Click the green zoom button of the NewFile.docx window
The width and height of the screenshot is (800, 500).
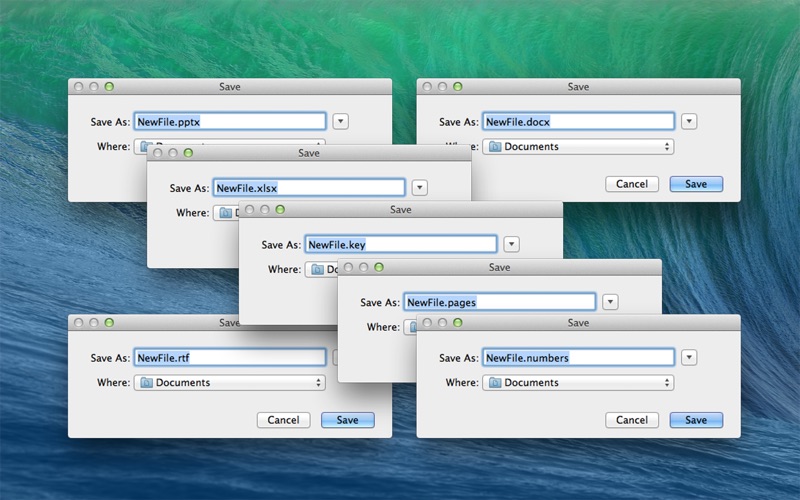point(458,87)
